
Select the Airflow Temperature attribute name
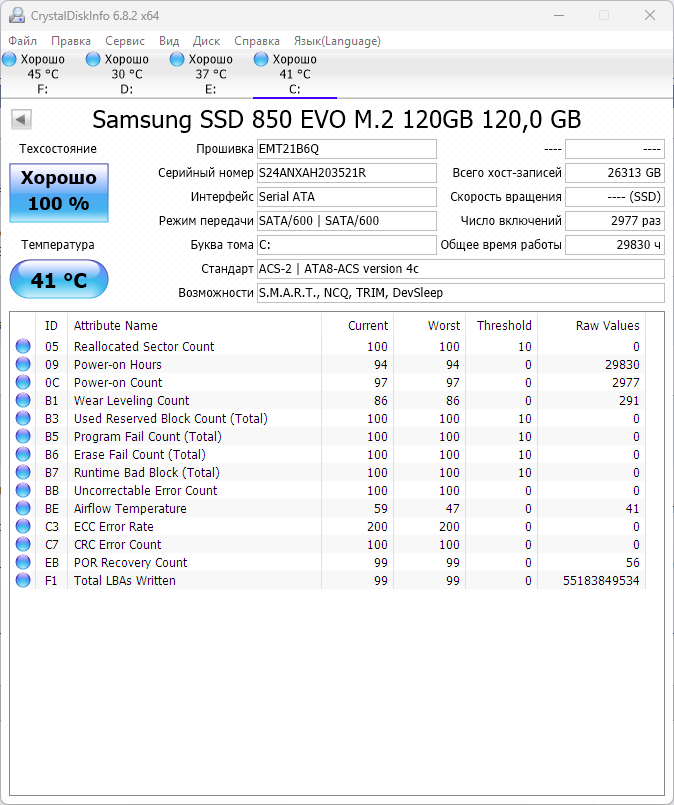(x=130, y=508)
